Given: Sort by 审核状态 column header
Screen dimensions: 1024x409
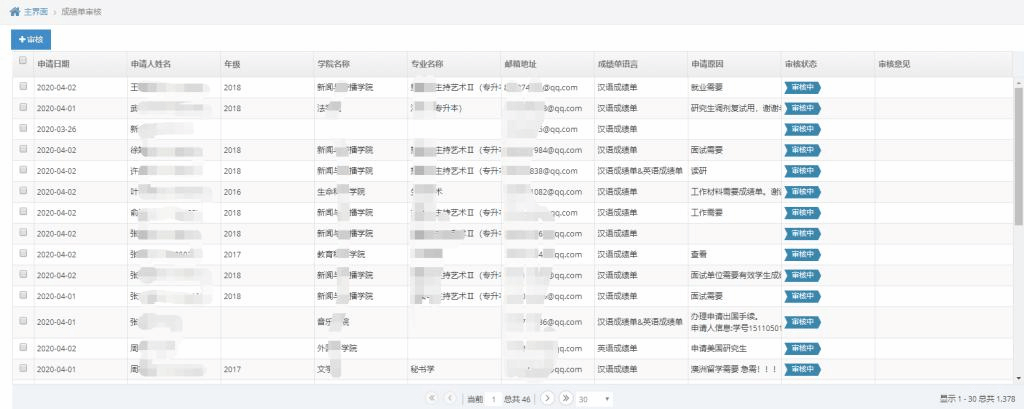Looking at the screenshot, I should tap(801, 64).
